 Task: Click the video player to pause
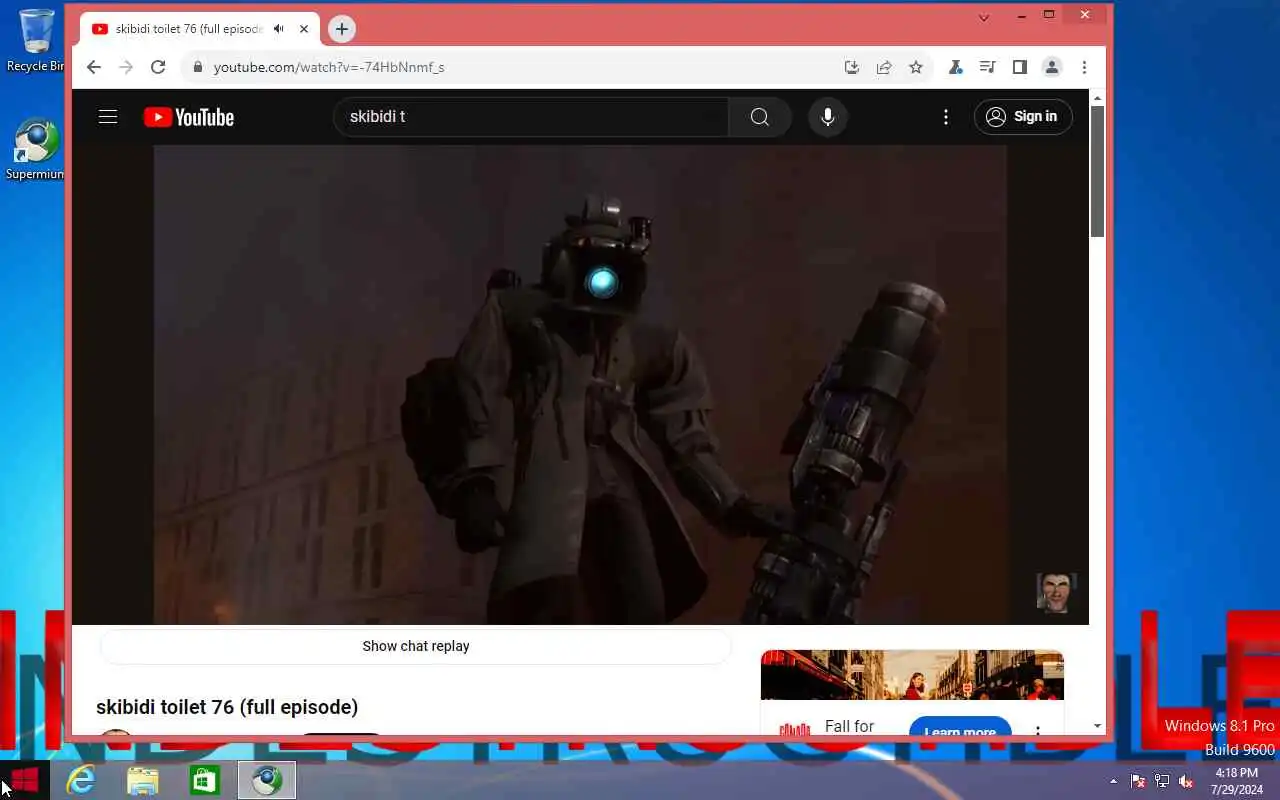coord(580,385)
